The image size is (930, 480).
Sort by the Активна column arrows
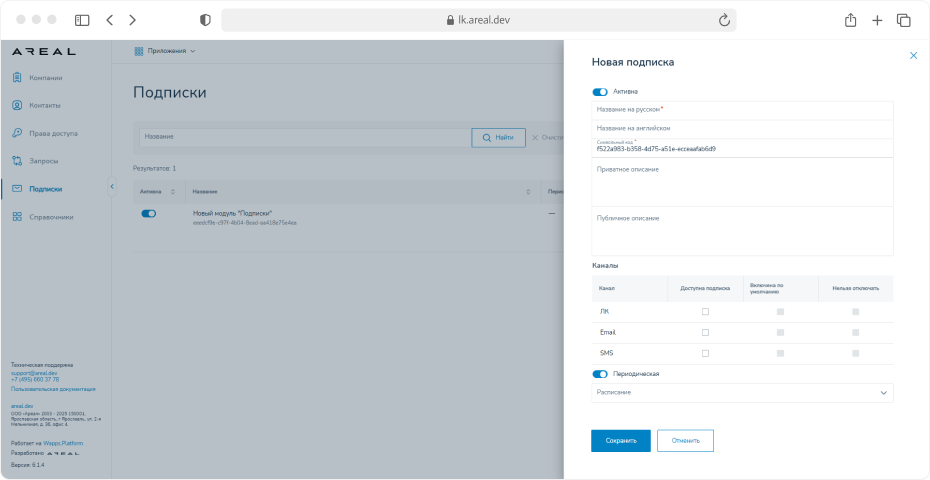[173, 192]
